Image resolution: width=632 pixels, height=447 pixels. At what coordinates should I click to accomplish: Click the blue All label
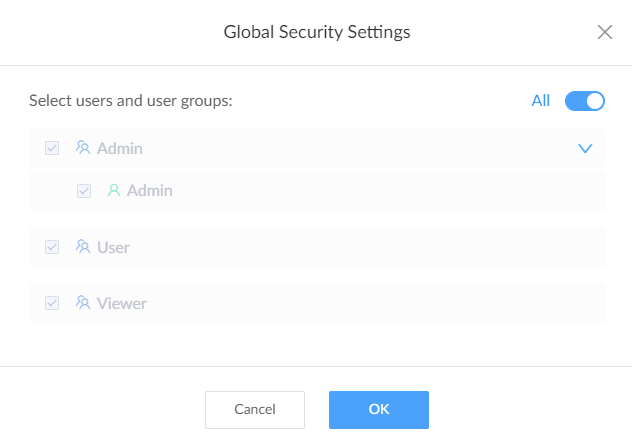541,101
